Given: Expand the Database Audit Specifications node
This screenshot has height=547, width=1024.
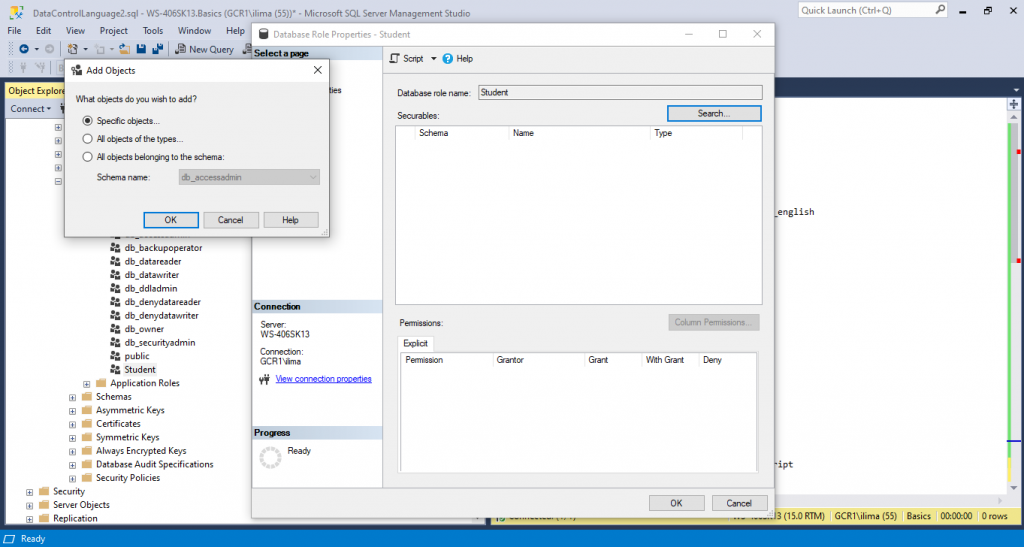Looking at the screenshot, I should [72, 465].
